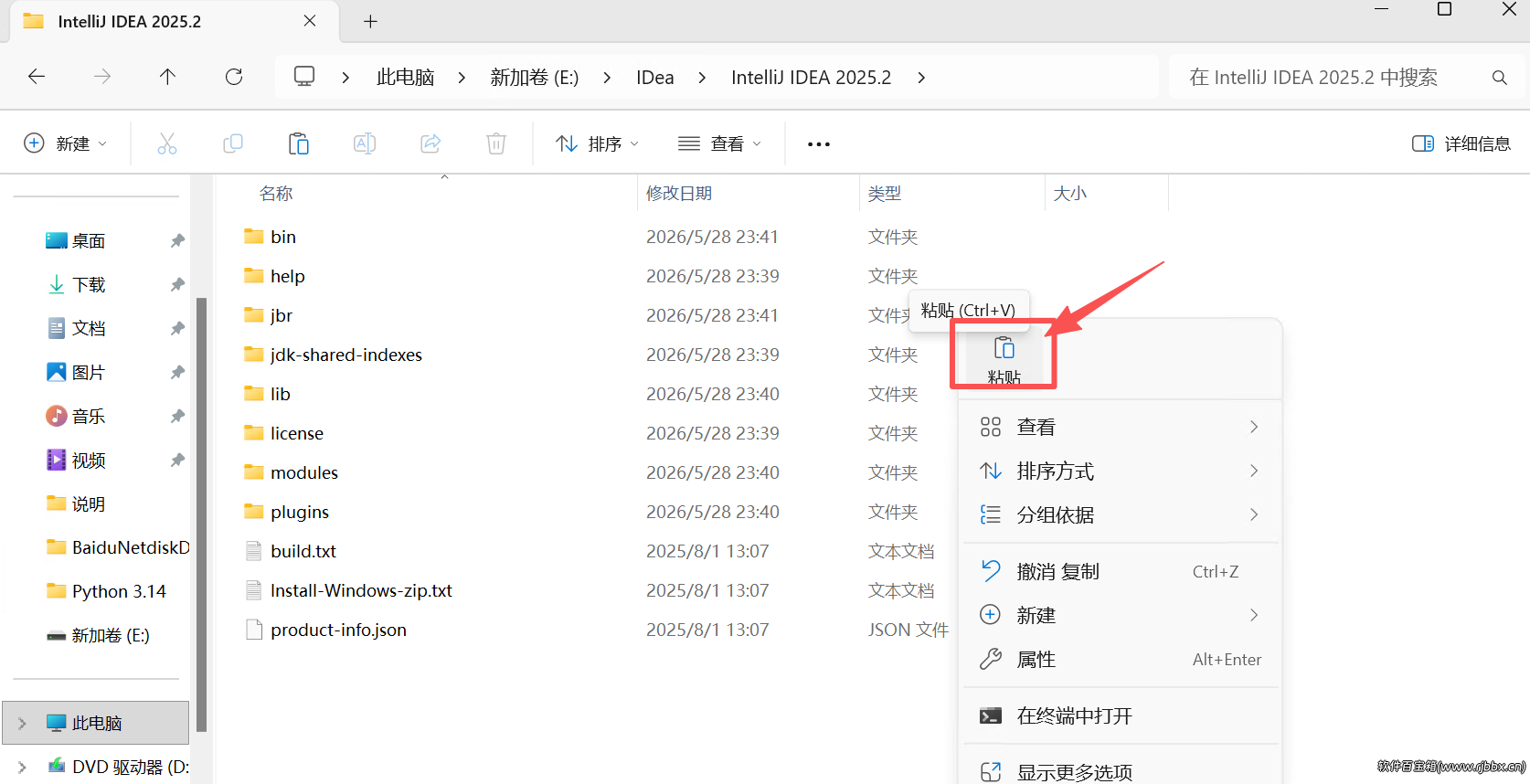Click the navigation pane scrollbar

point(201,514)
